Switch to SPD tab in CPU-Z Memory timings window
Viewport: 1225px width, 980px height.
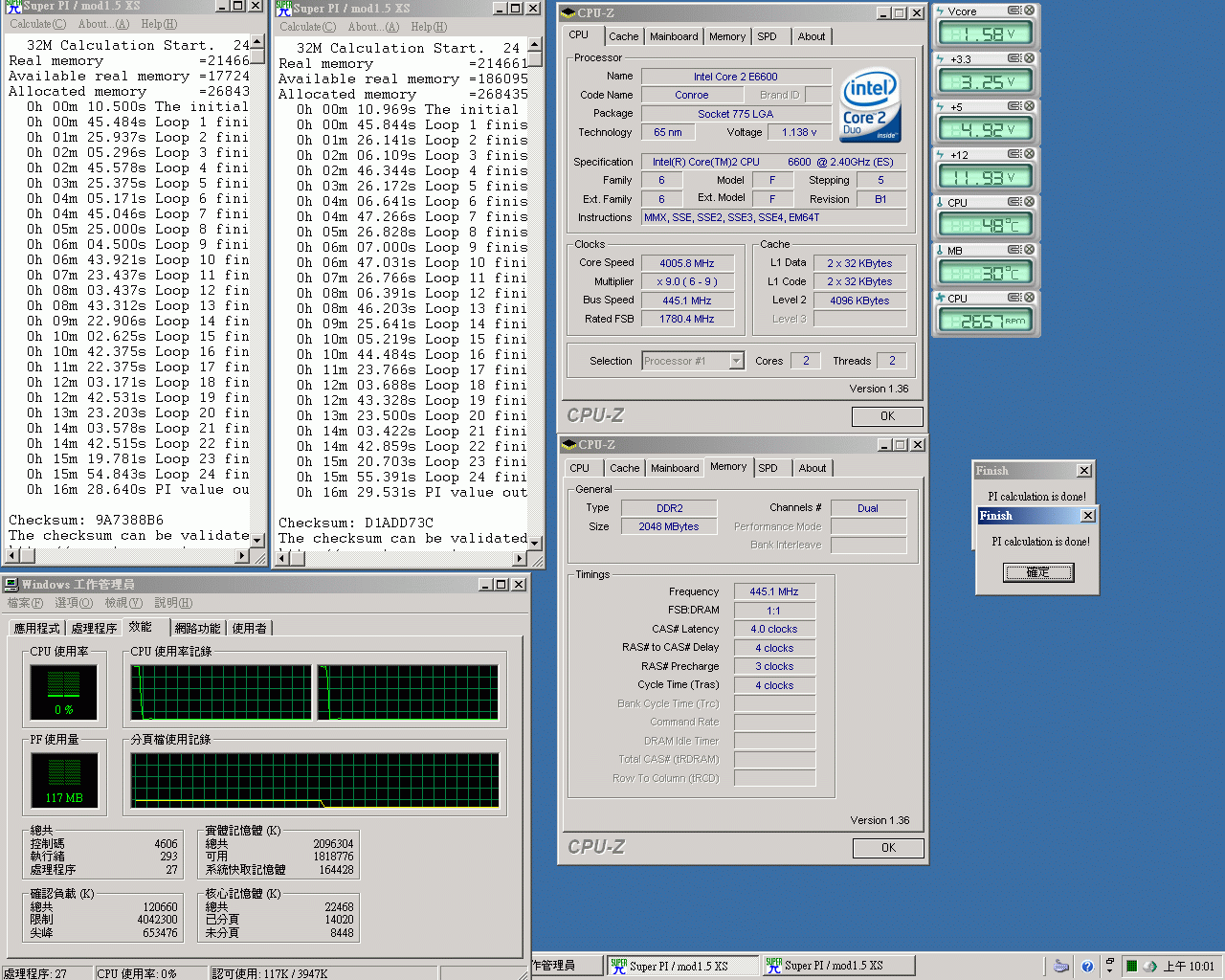[x=768, y=468]
